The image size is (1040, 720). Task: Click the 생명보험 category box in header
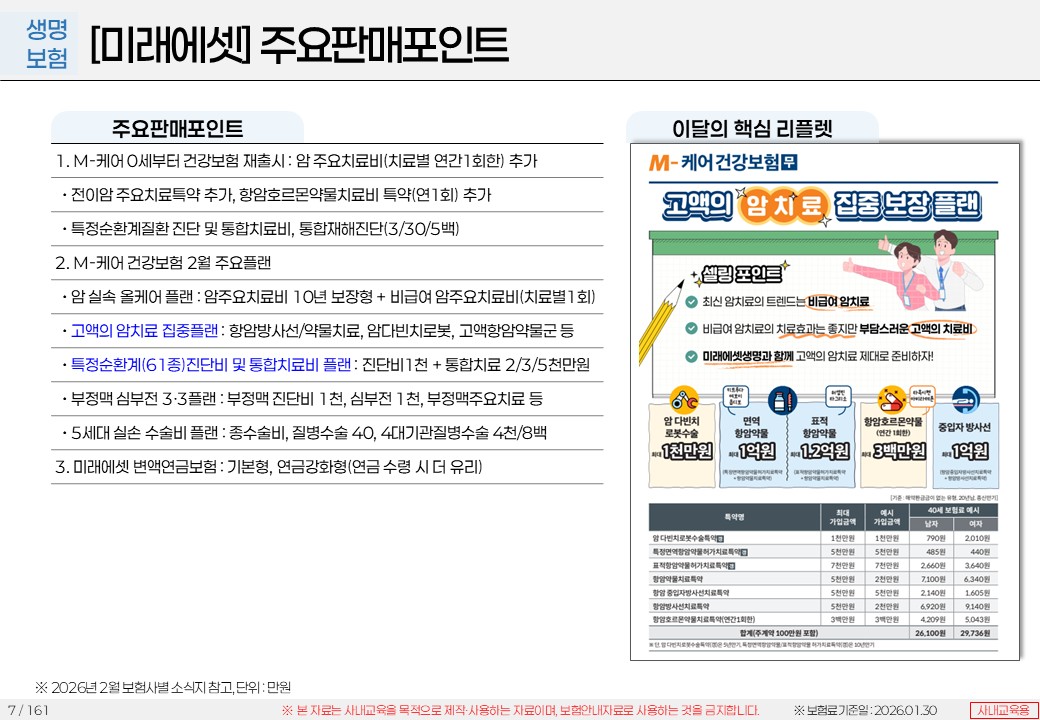47,42
